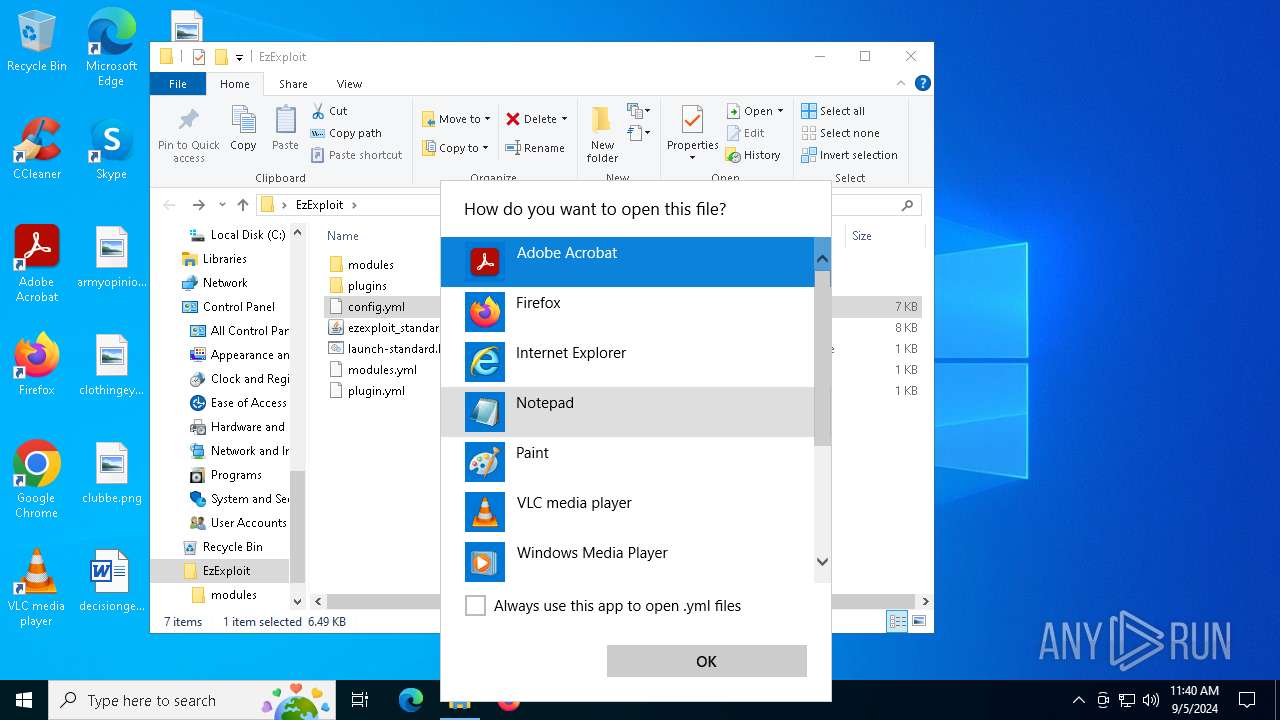Click Invert selection in the ribbon
This screenshot has width=1280, height=720.
(849, 155)
